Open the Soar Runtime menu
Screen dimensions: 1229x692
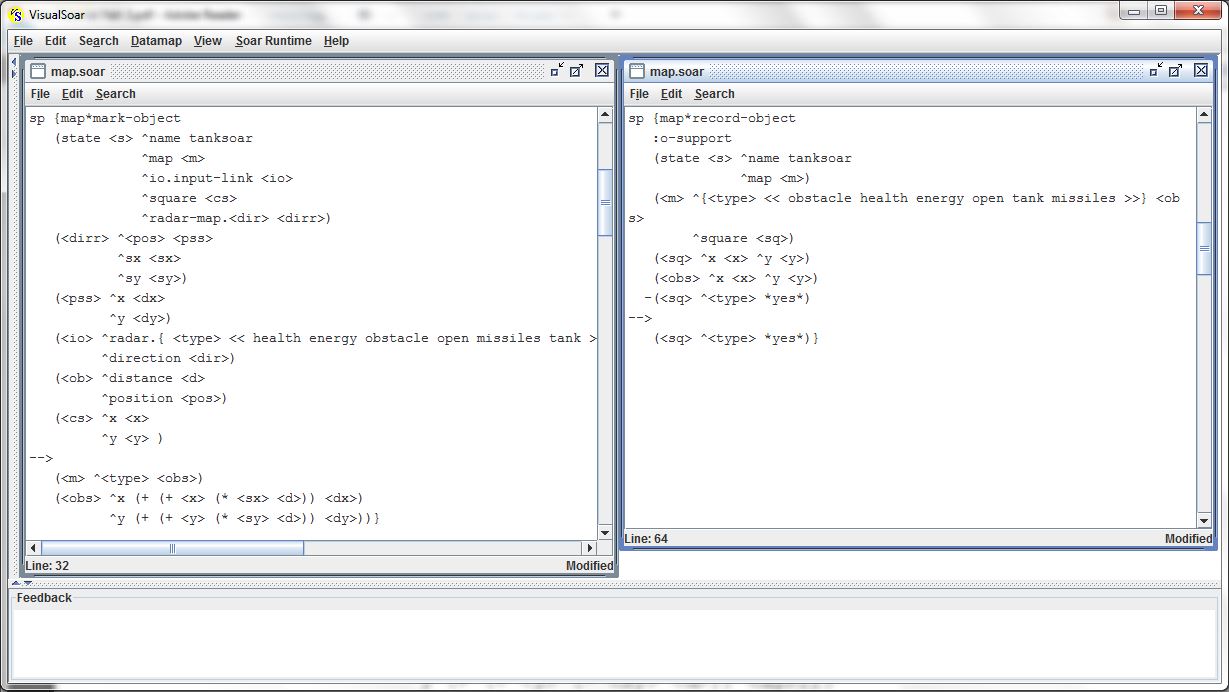pos(273,41)
